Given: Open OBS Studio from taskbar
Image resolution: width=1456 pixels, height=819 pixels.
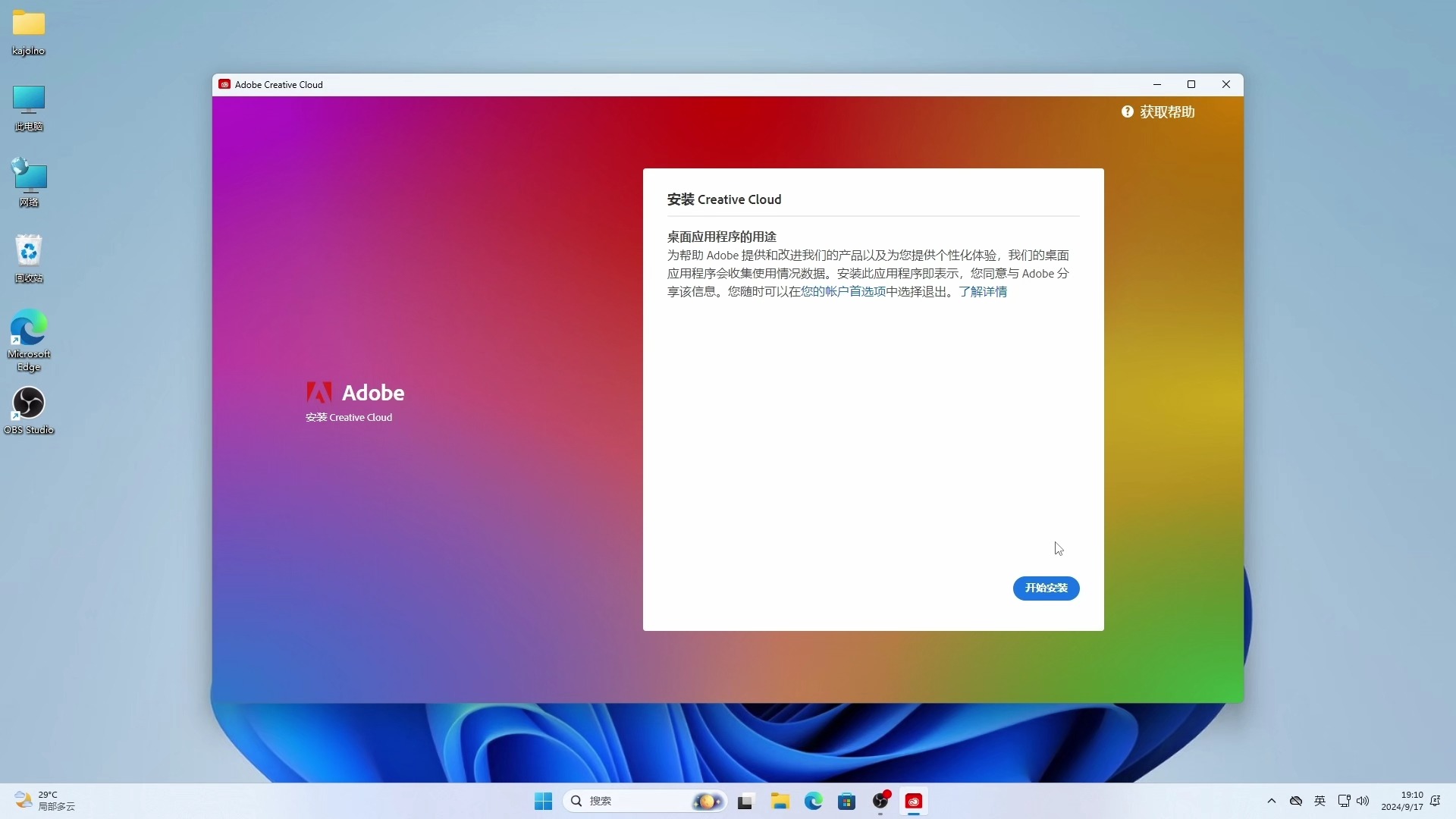Looking at the screenshot, I should coord(880,801).
